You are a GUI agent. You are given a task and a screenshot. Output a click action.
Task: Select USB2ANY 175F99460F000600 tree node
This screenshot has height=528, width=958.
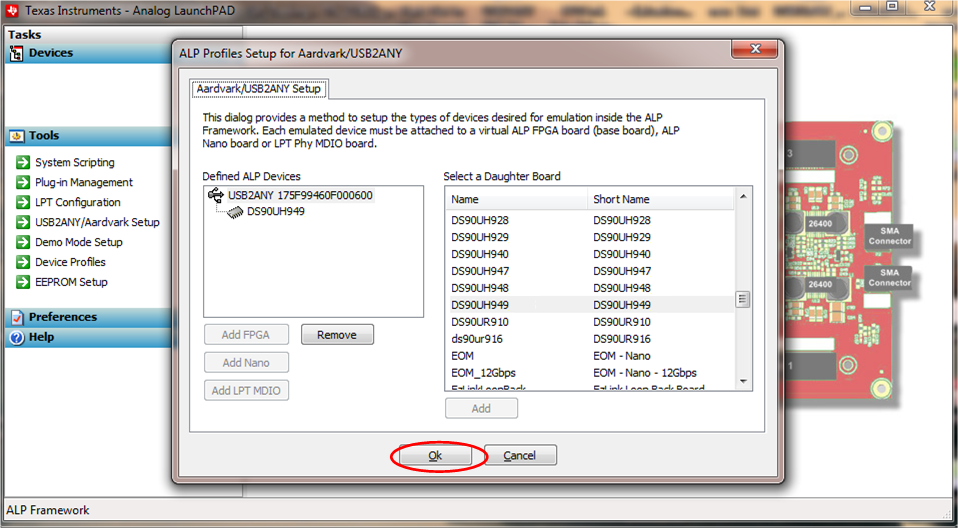click(300, 196)
